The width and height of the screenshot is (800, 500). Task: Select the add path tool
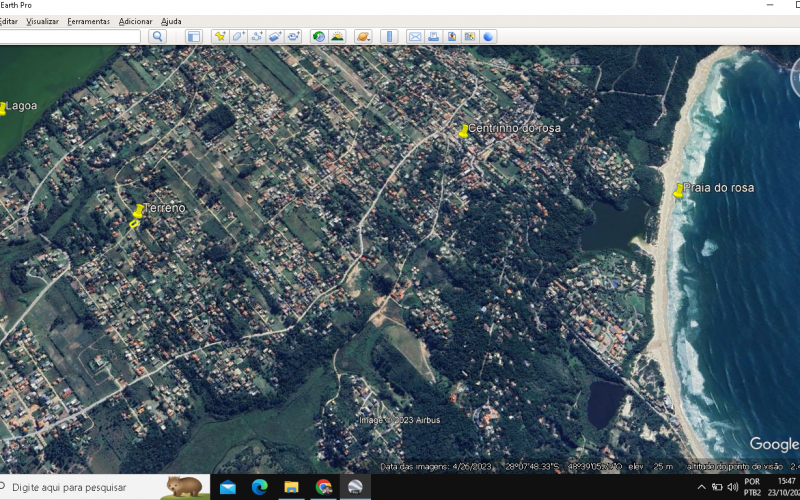click(257, 36)
